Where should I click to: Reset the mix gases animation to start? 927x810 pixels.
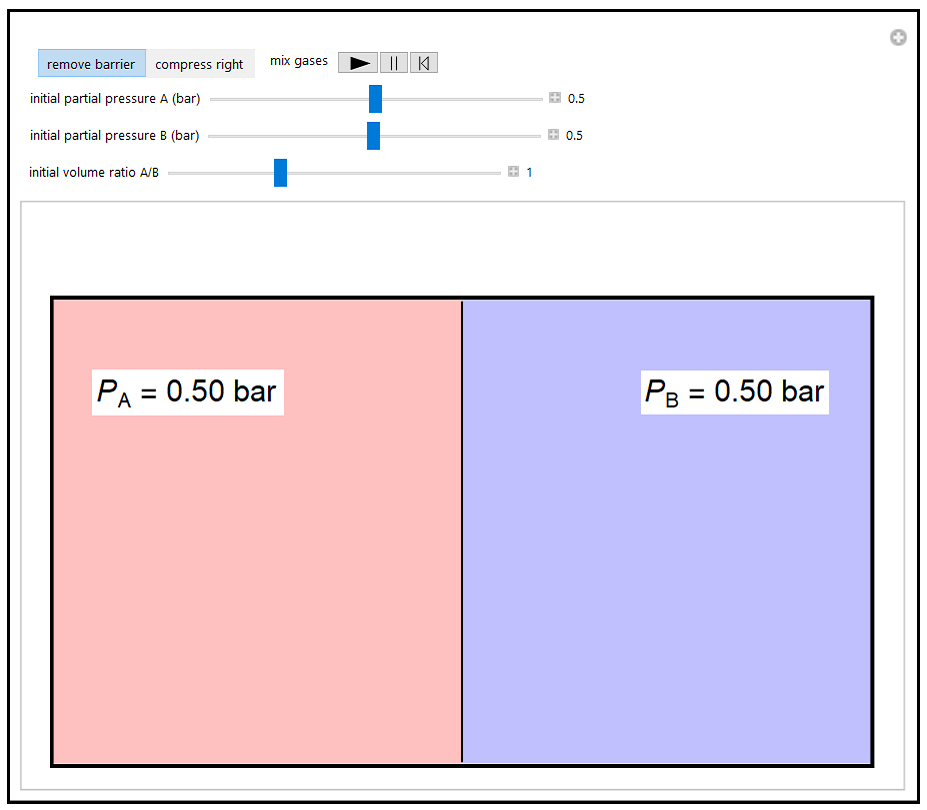(424, 63)
